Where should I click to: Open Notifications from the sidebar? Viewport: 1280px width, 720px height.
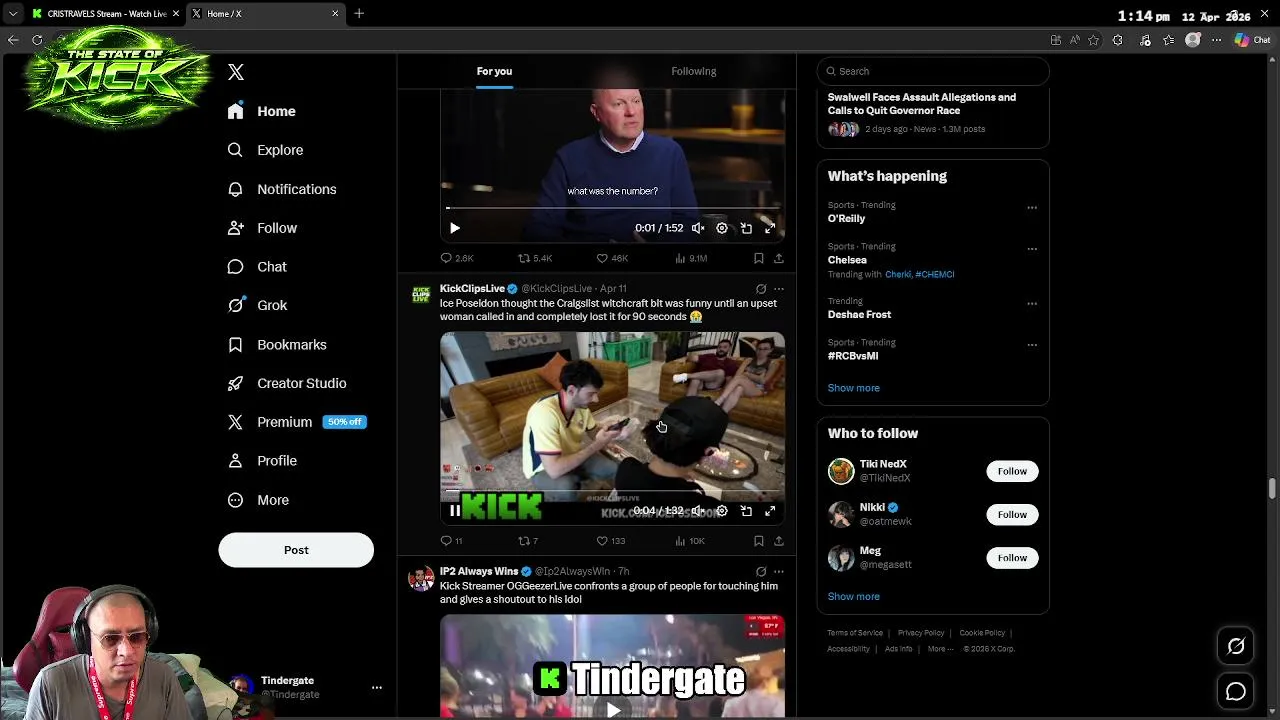(x=282, y=189)
